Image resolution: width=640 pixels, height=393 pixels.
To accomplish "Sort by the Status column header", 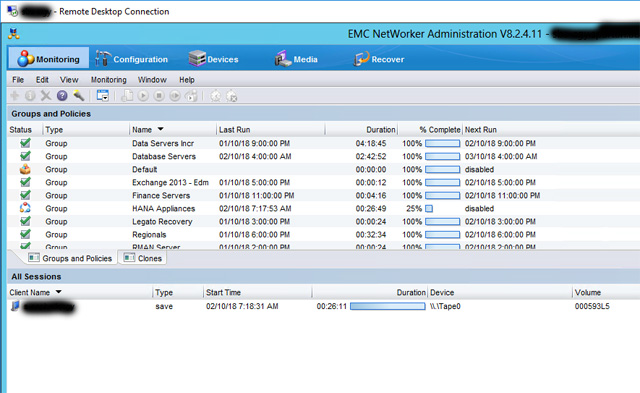I will (20, 130).
